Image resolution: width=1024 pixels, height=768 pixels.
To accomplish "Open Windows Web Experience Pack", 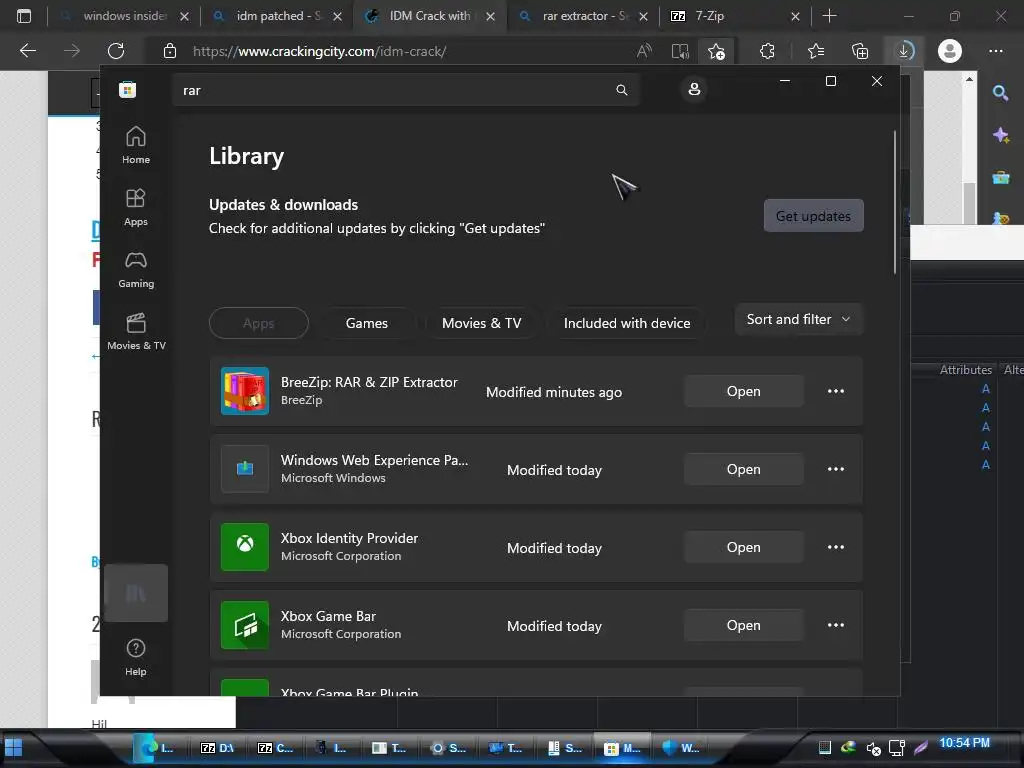I will tap(743, 469).
